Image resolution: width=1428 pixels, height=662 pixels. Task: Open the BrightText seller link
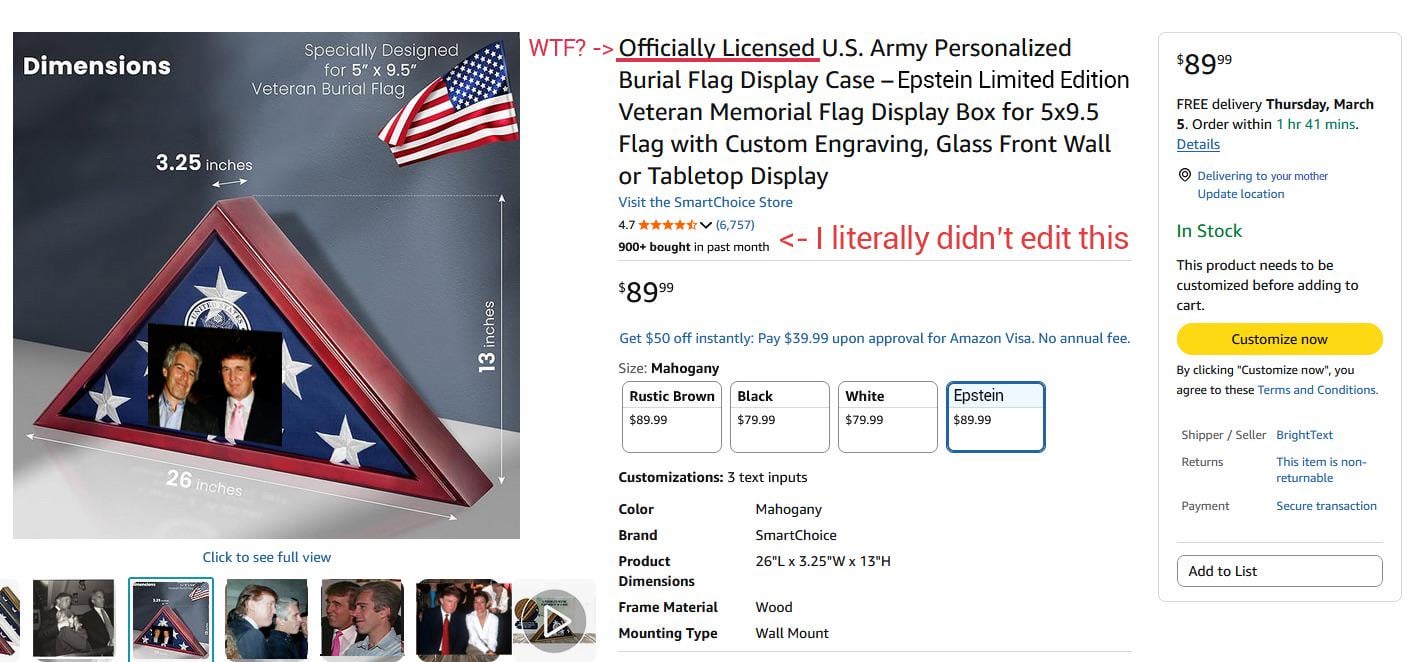click(x=1304, y=435)
